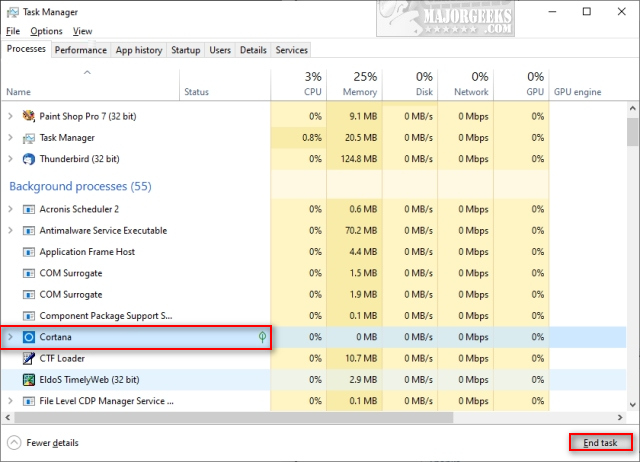Click the horizontal scrollbar left arrow
Viewport: 640px width, 462px height.
click(x=7, y=418)
